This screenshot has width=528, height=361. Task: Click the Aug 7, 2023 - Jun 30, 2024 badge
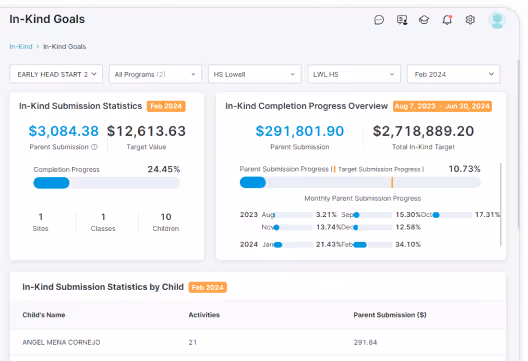pos(442,106)
